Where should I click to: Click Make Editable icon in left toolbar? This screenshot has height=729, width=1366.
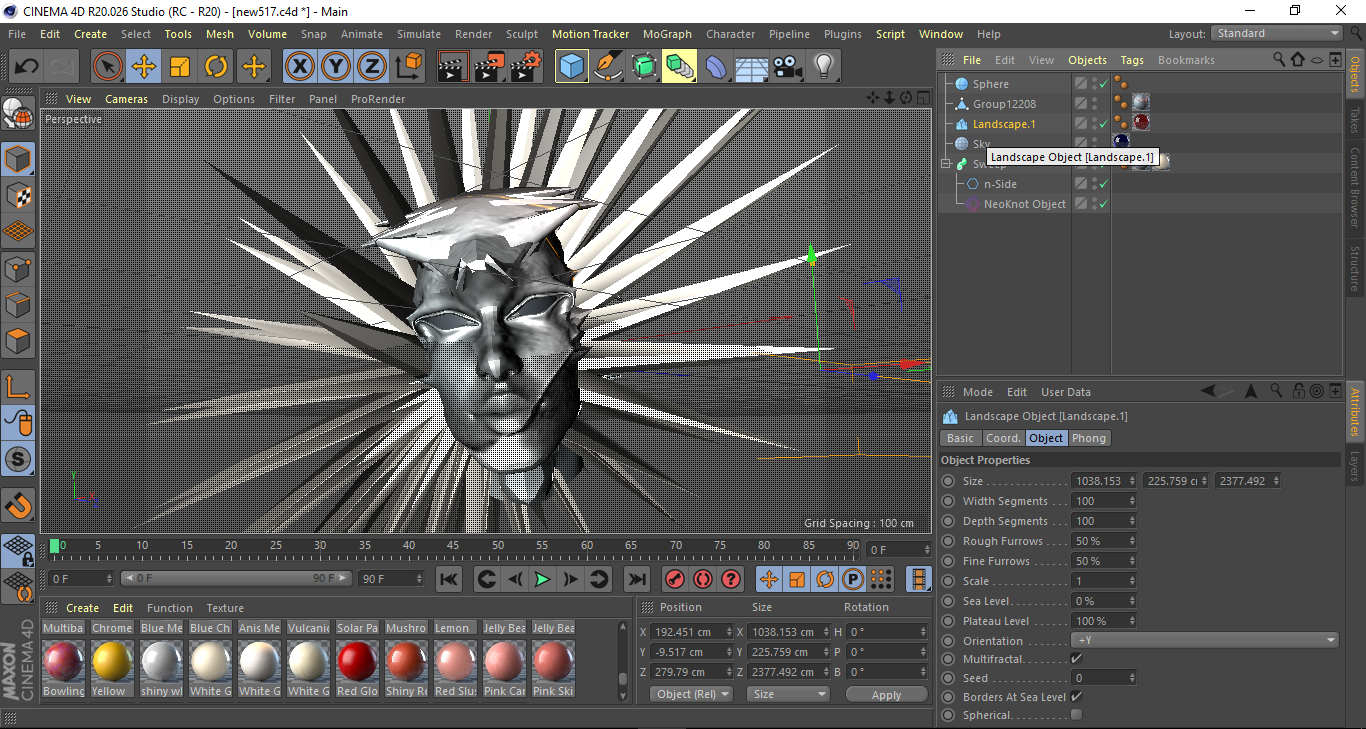[x=18, y=114]
